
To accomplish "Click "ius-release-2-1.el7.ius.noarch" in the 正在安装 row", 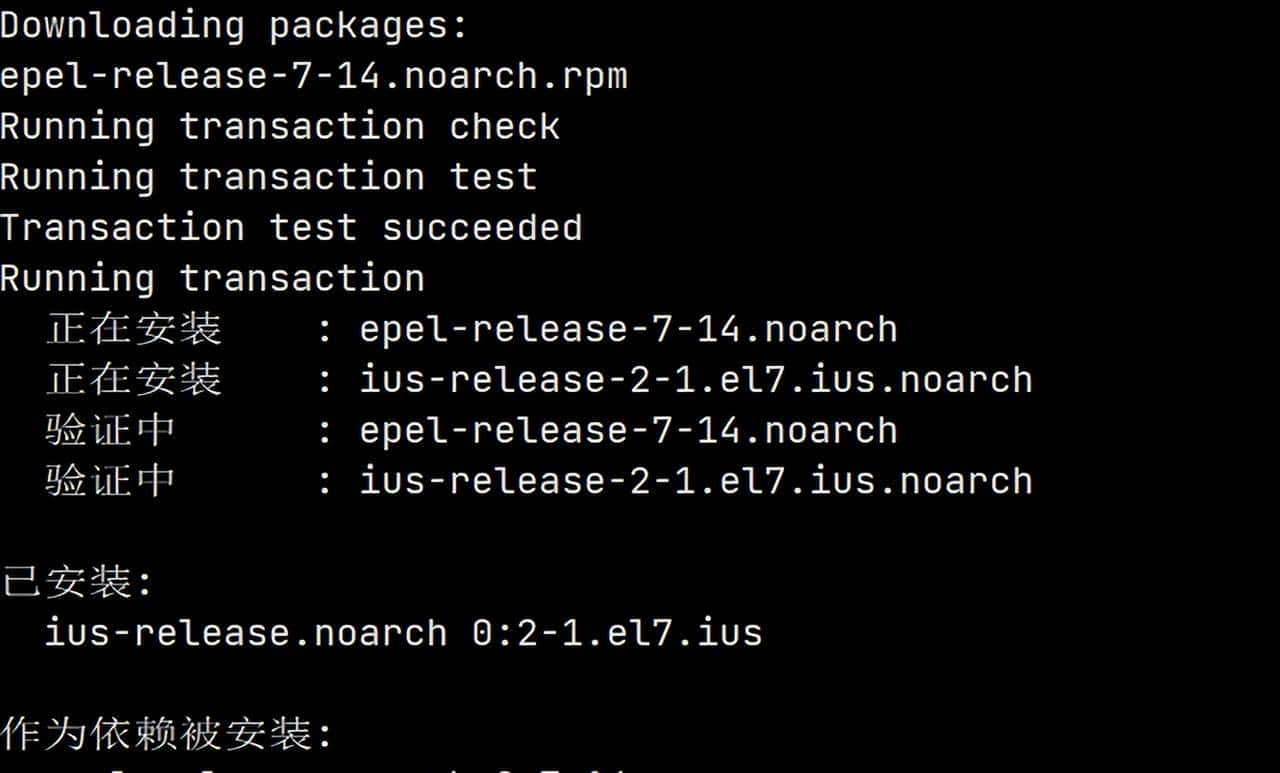I will (696, 380).
